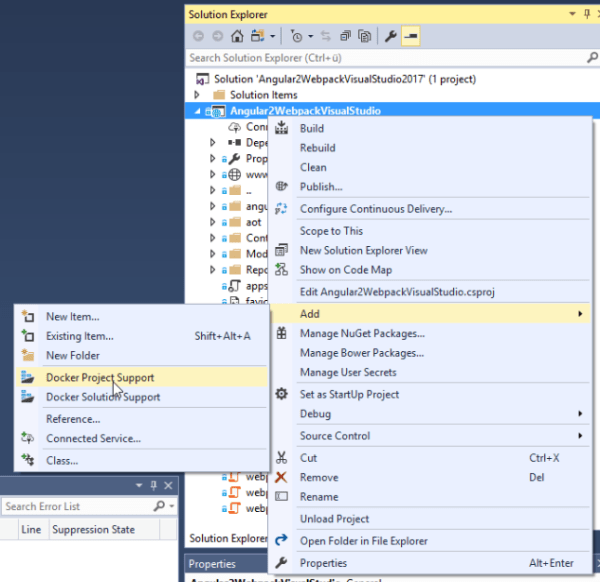The height and width of the screenshot is (582, 600).
Task: Open the Pending Changes Filter clock icon
Action: (x=297, y=36)
